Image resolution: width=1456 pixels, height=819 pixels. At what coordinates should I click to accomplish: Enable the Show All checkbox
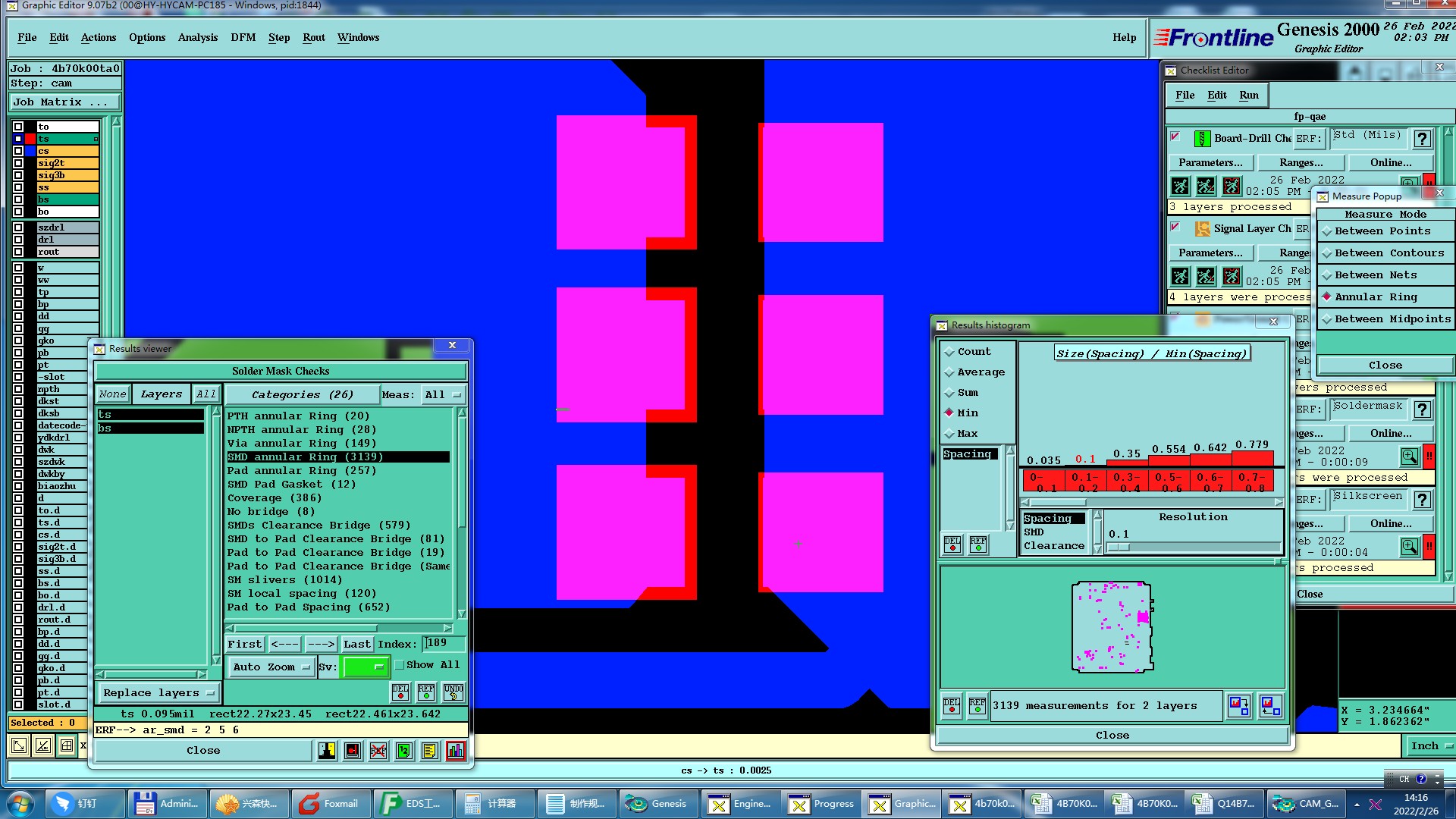click(x=400, y=665)
